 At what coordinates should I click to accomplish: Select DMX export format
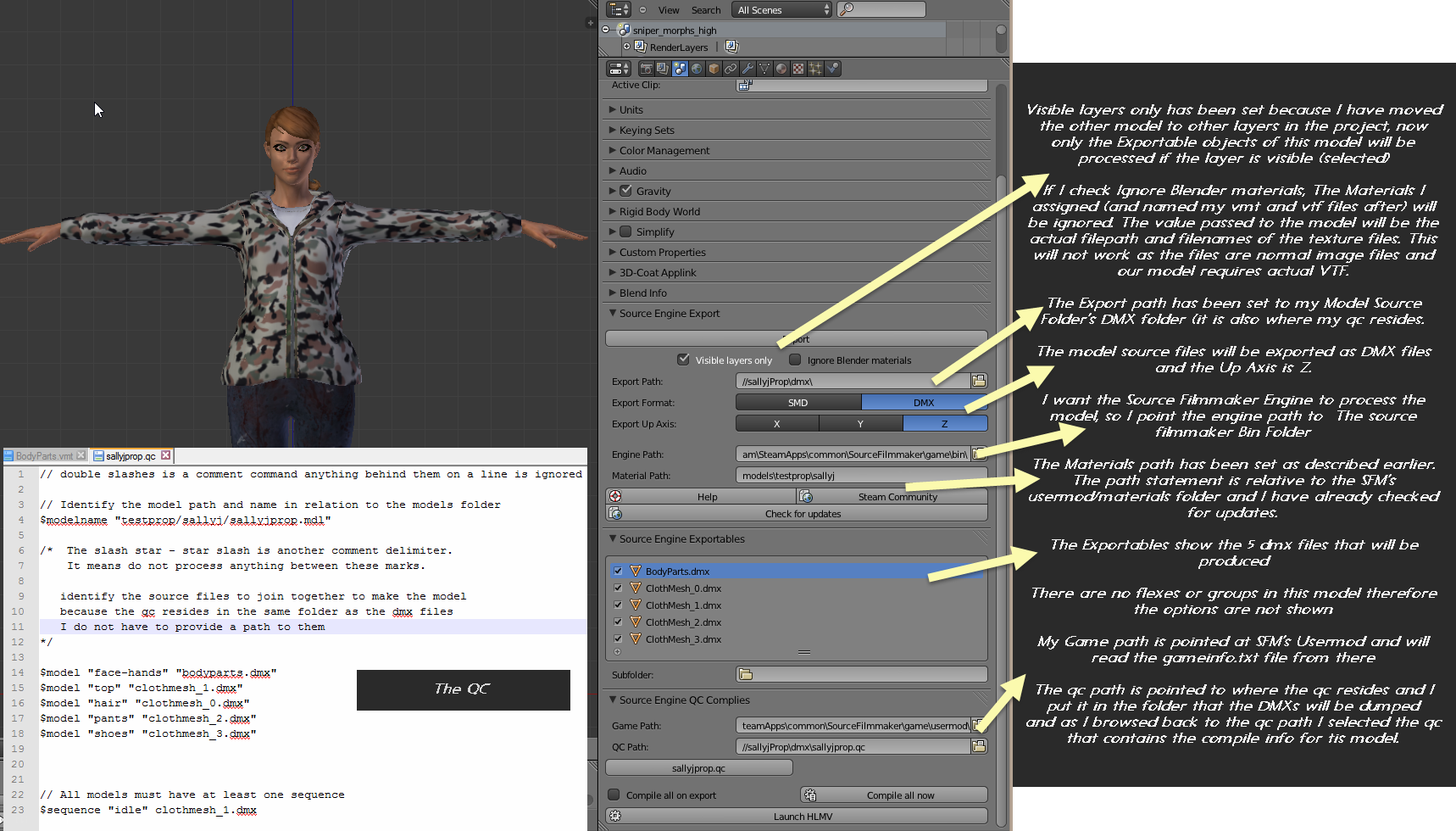click(924, 403)
